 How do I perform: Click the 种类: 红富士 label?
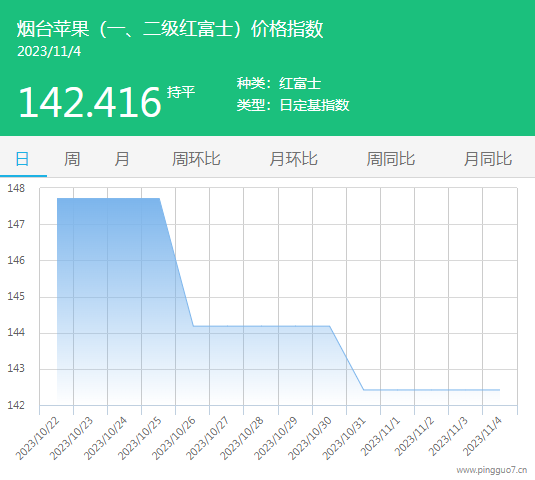(x=279, y=84)
